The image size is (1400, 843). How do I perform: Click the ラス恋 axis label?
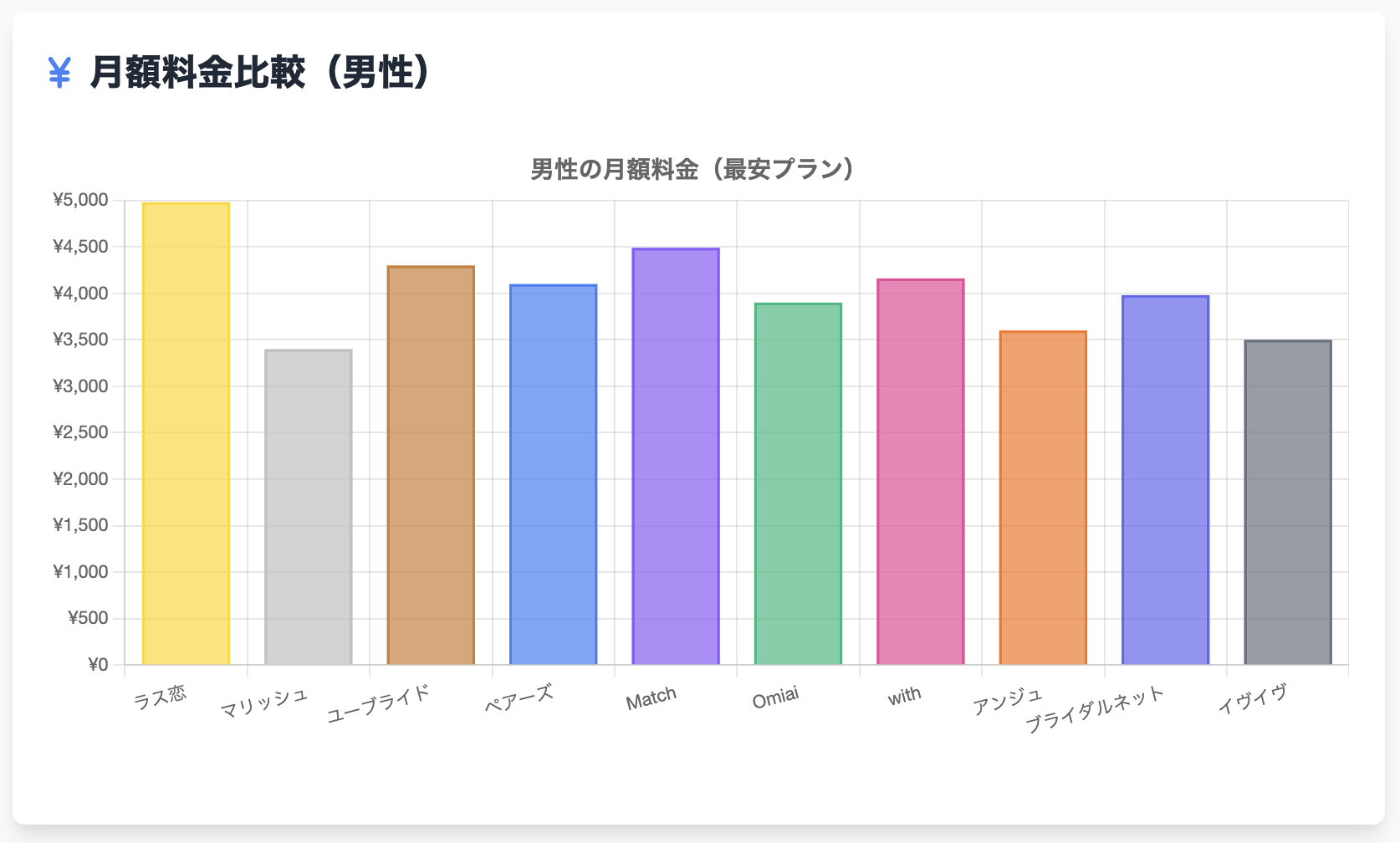(161, 697)
